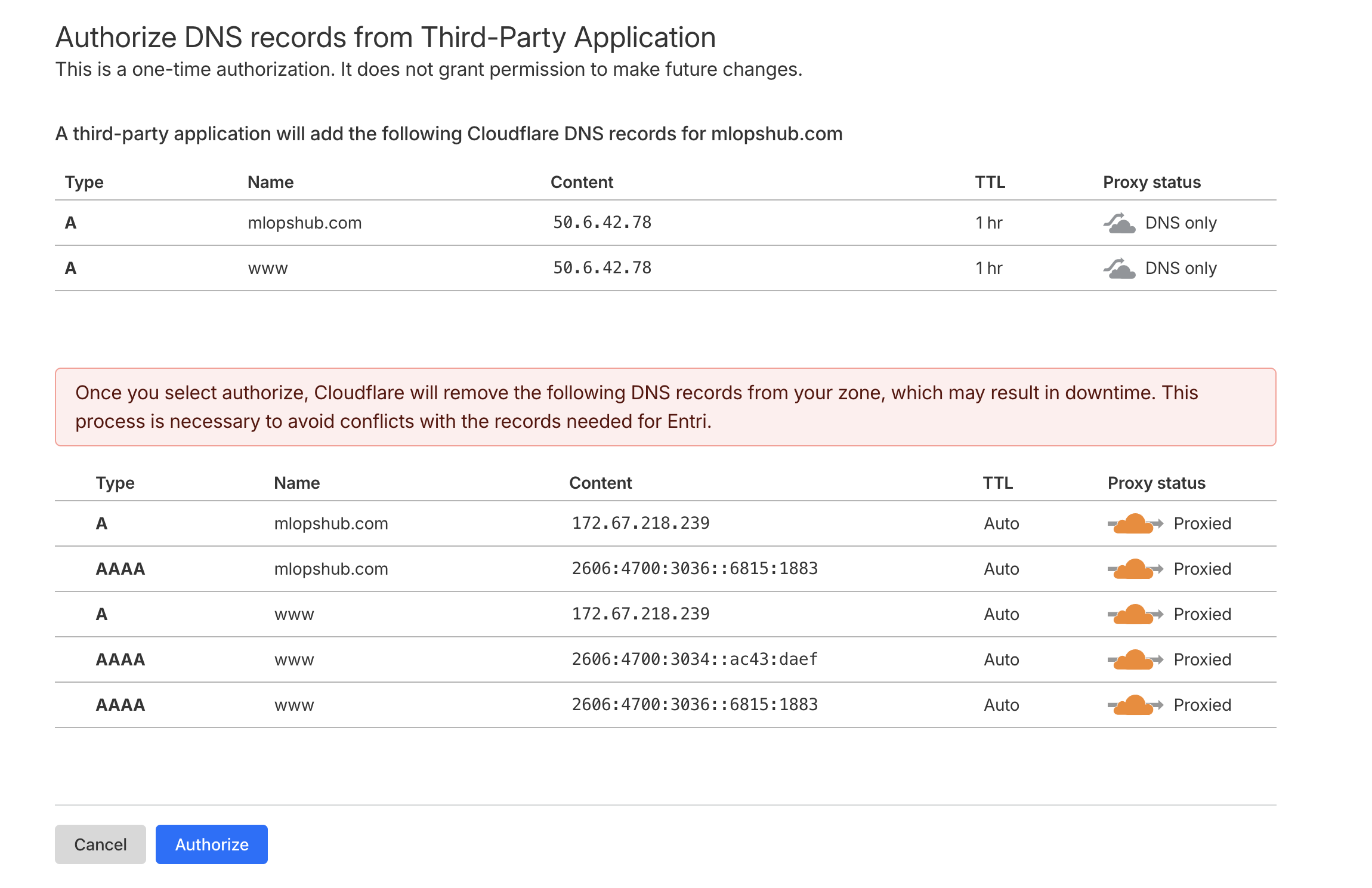
Task: Click the name 'mlopshub.com' in the 50.6.42.78 row
Action: [x=305, y=223]
